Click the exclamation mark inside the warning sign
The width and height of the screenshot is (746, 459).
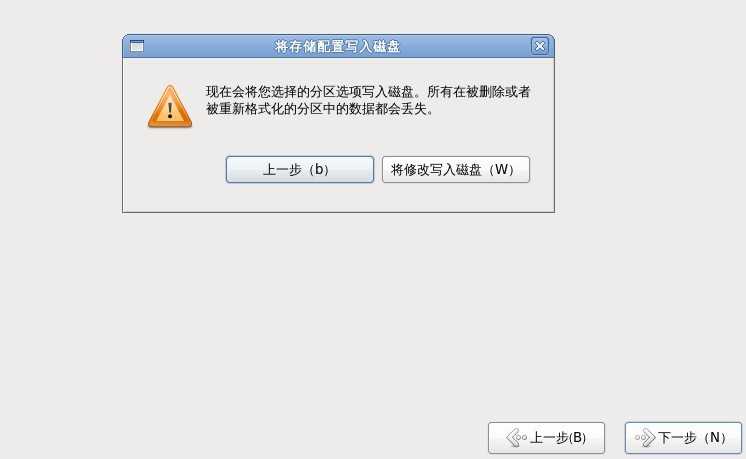click(x=170, y=110)
